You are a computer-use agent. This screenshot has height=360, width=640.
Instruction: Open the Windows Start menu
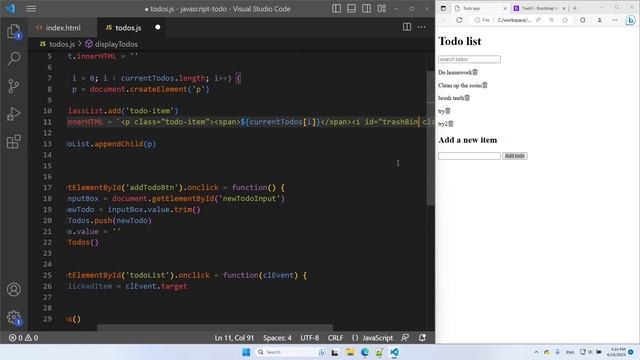(246, 352)
